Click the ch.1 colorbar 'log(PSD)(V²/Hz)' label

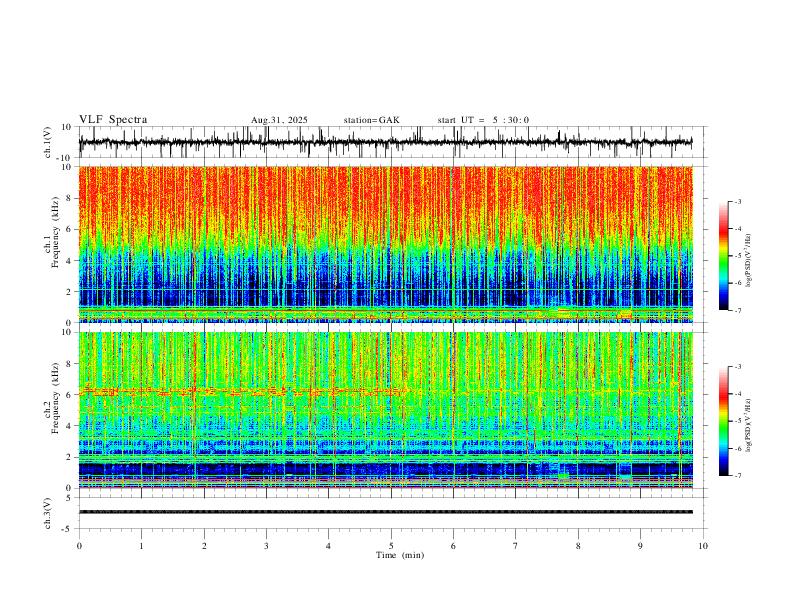(x=749, y=261)
